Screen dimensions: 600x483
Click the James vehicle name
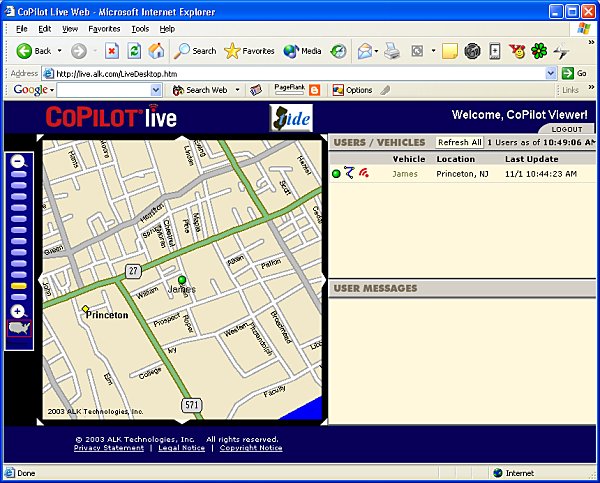(405, 174)
